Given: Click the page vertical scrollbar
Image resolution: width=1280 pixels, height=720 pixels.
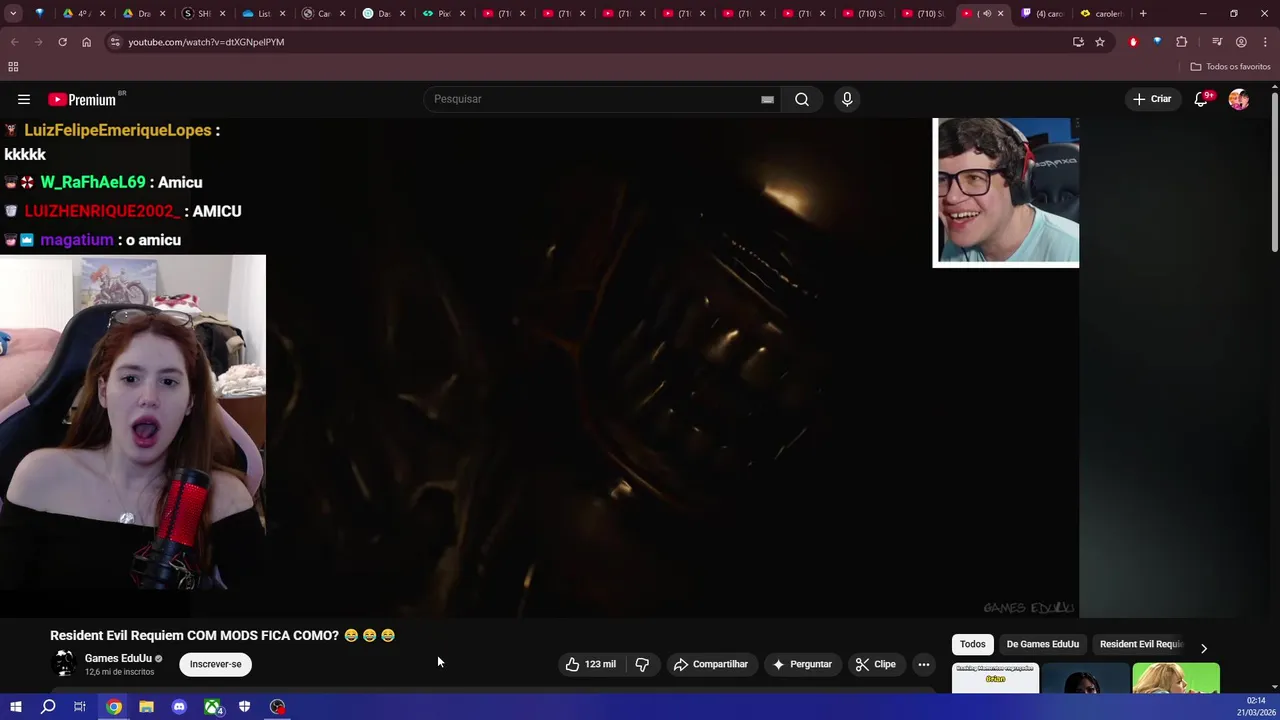Looking at the screenshot, I should (1275, 170).
